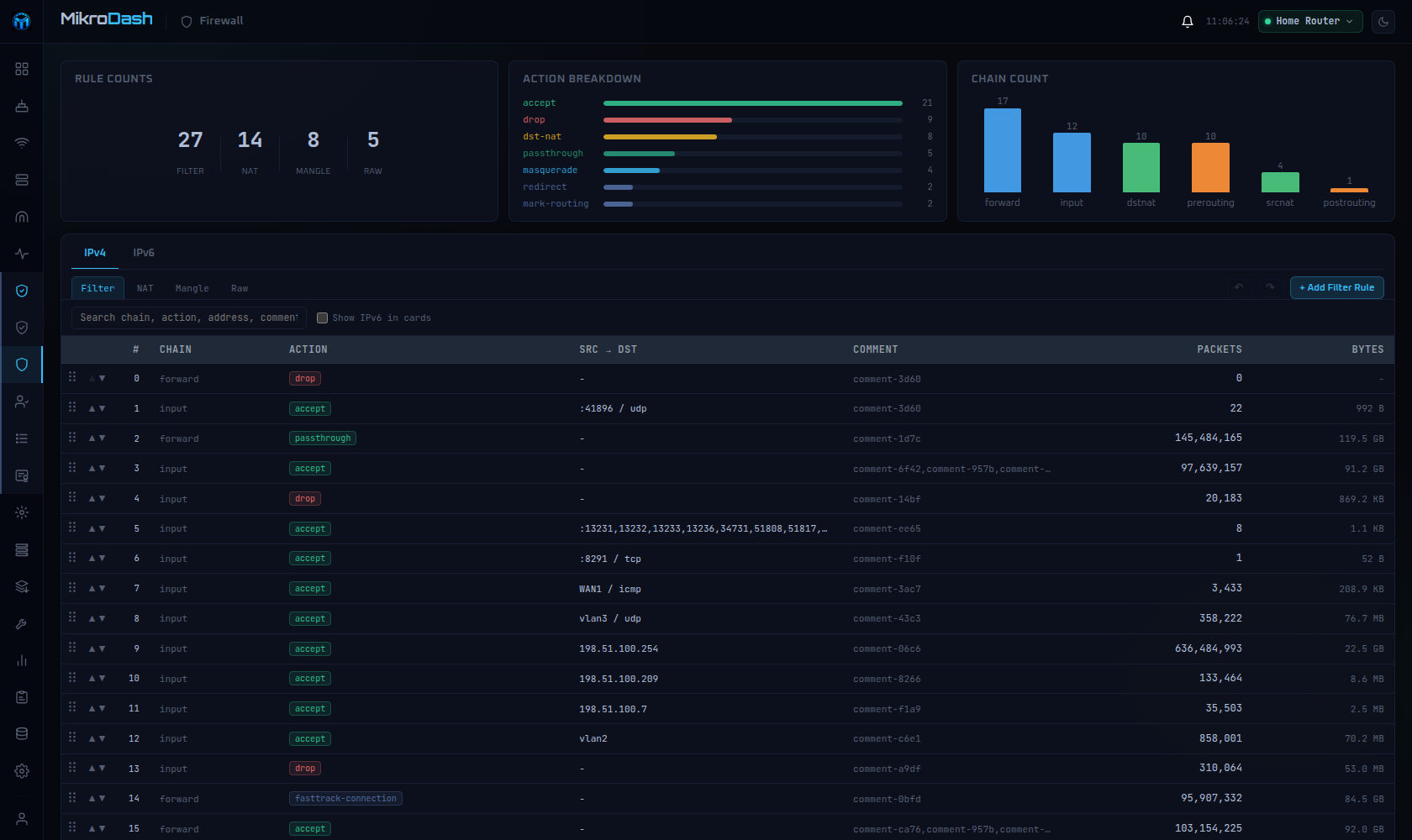Click the notification bell icon
This screenshot has height=840, width=1412.
click(1188, 21)
